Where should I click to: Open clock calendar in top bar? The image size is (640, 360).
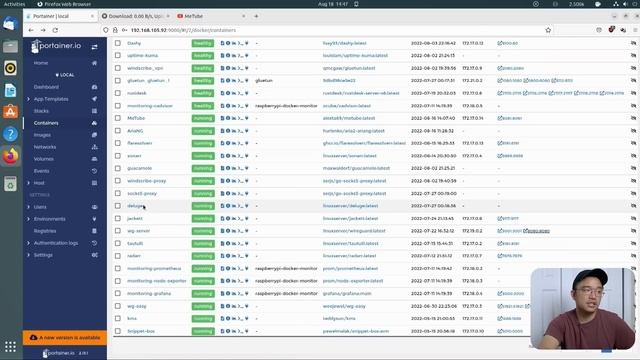[333, 4]
